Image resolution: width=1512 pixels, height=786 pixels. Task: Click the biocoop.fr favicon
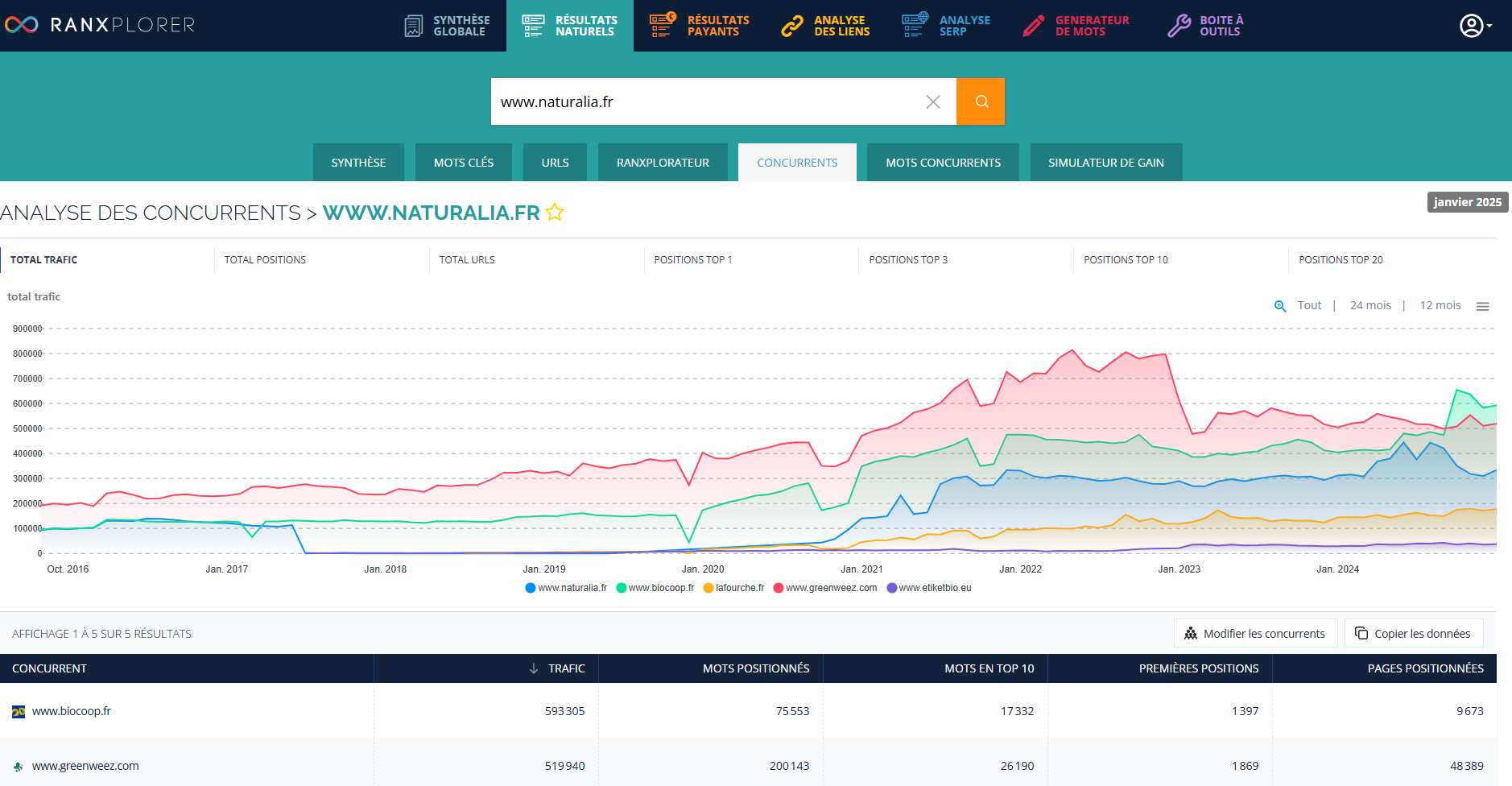(x=19, y=712)
